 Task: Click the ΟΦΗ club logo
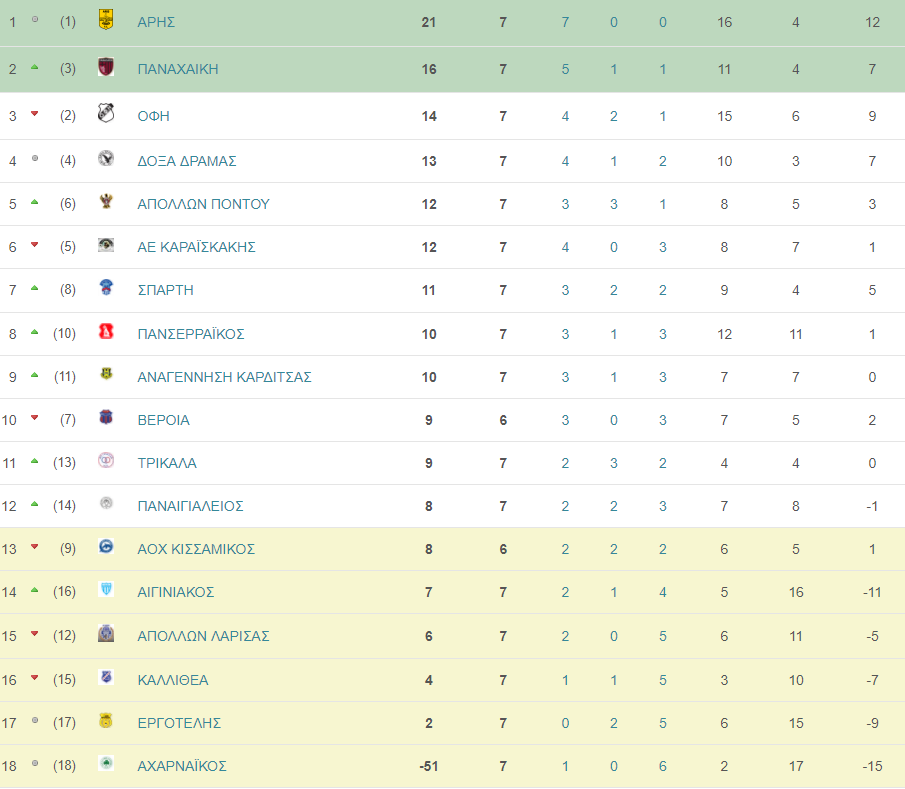pyautogui.click(x=106, y=113)
